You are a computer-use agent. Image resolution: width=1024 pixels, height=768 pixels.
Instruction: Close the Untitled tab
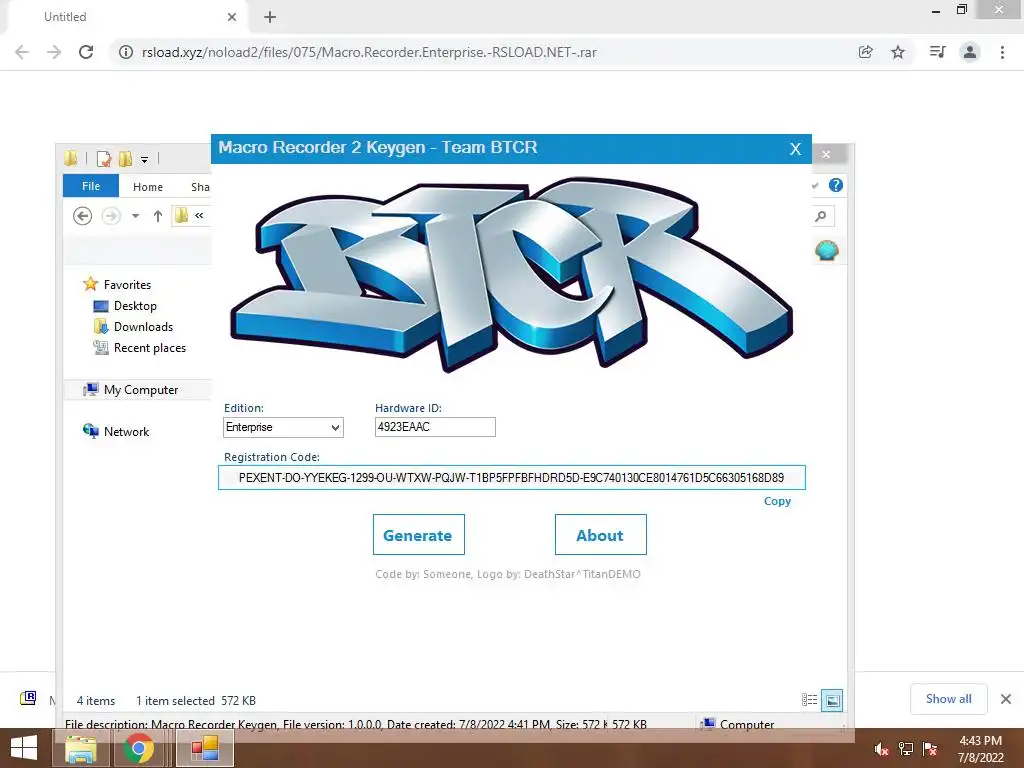[232, 17]
